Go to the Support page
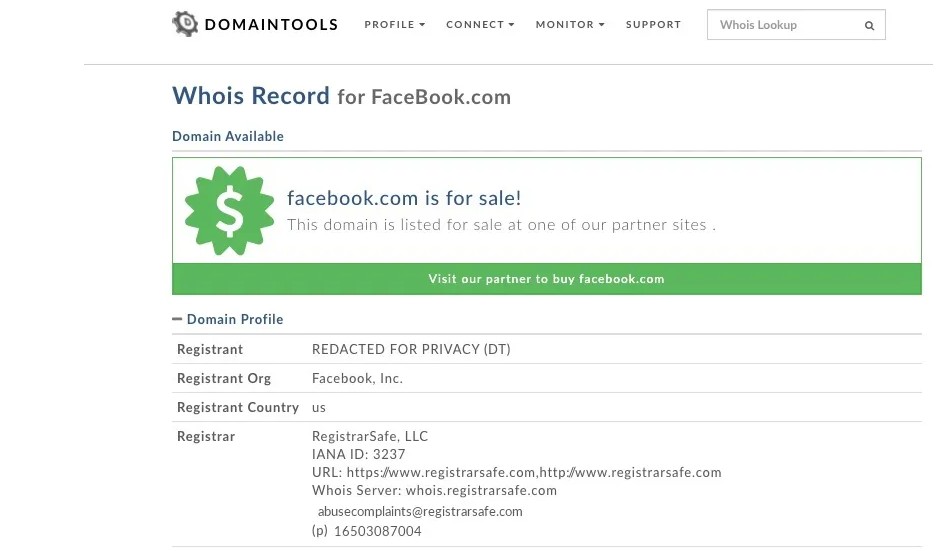The height and width of the screenshot is (551, 943). pyautogui.click(x=653, y=25)
